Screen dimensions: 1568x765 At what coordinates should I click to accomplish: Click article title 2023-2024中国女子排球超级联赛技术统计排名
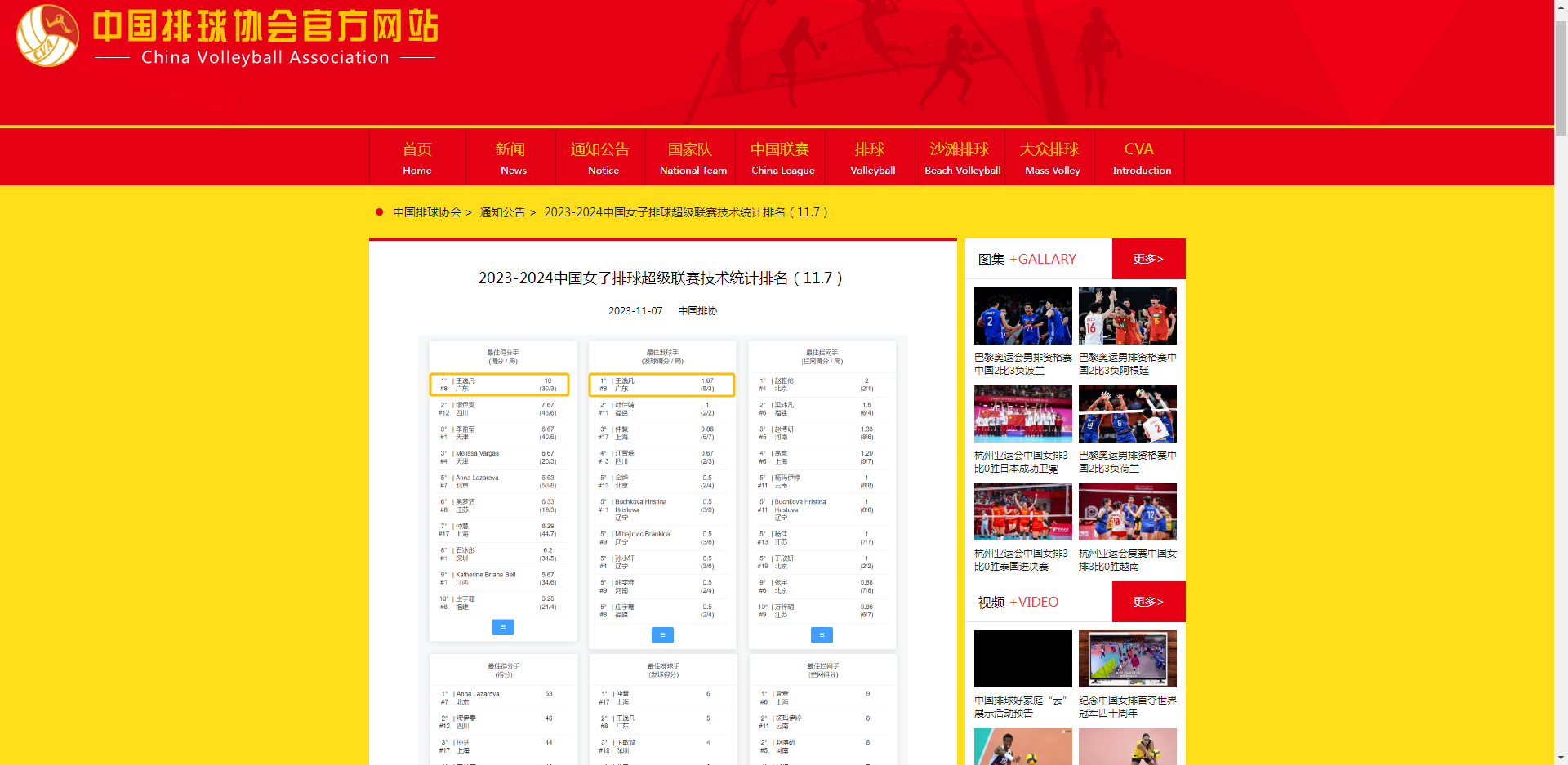pos(661,278)
